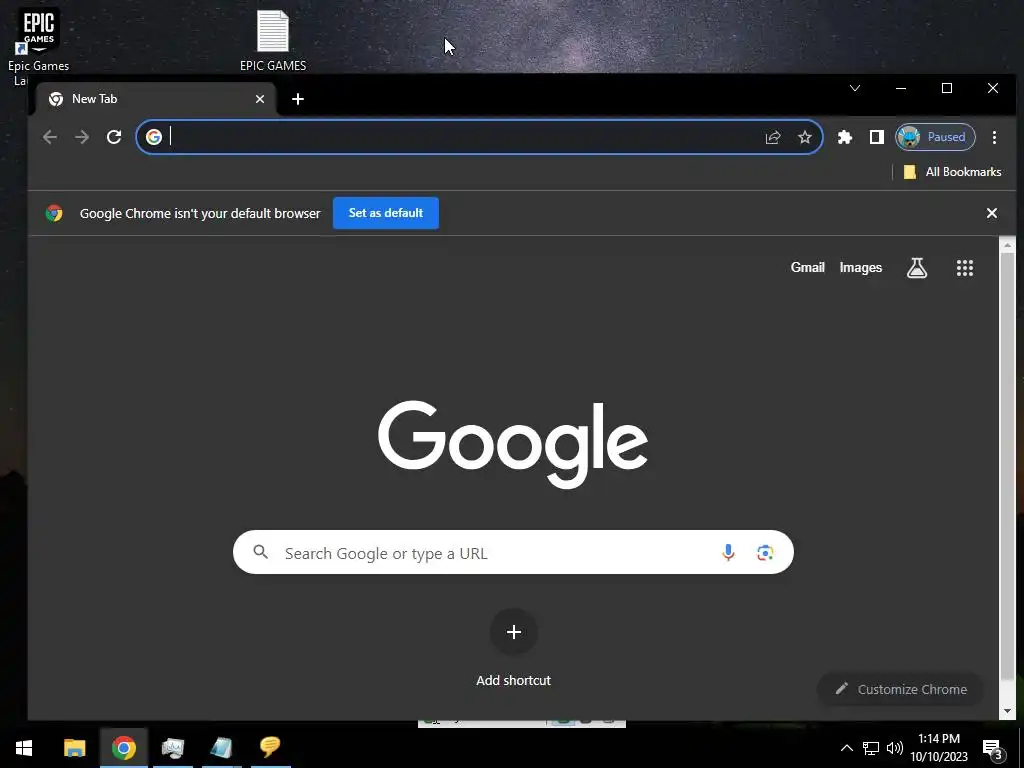Click Set as default button
1024x768 pixels.
coord(386,213)
